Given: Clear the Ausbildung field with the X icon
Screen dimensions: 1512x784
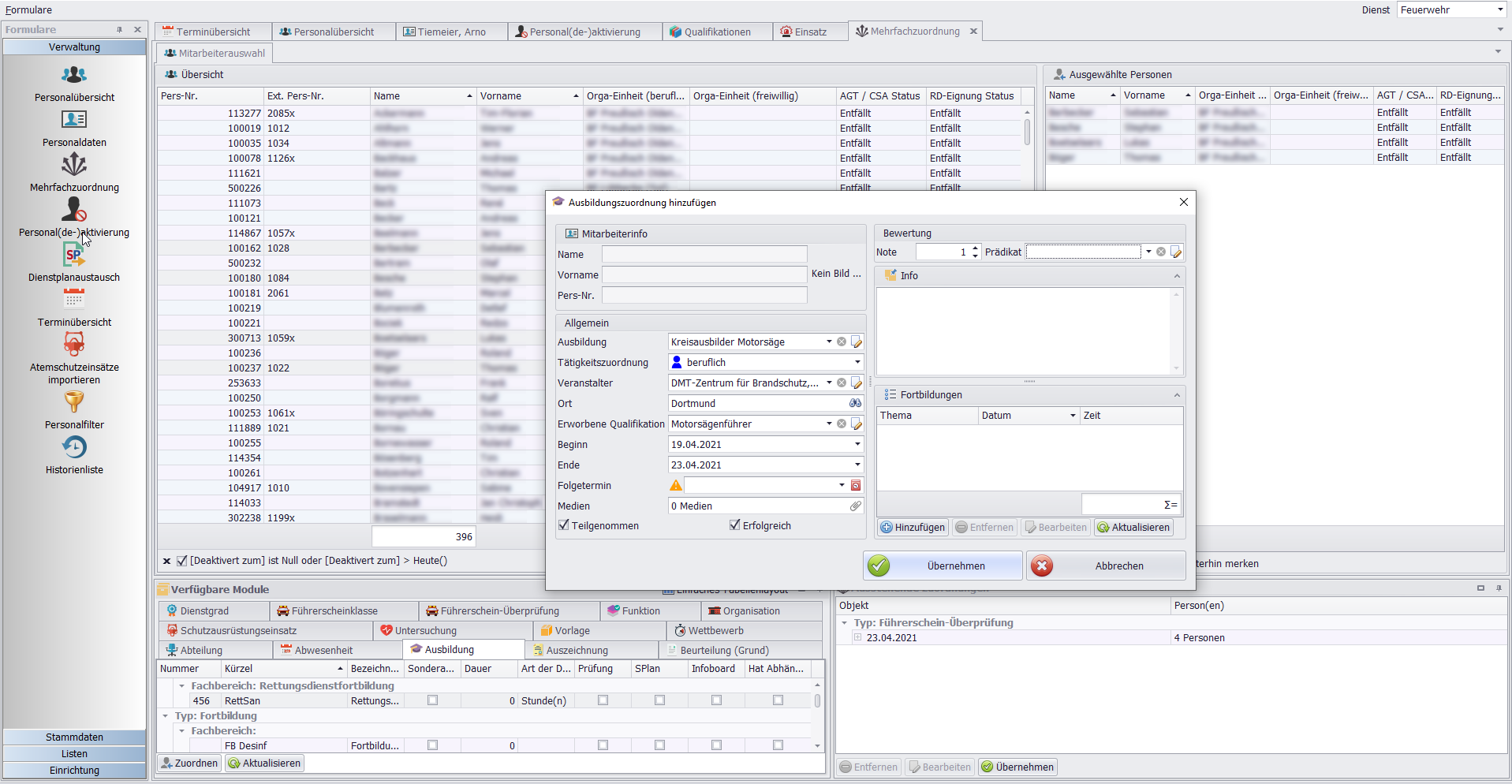Looking at the screenshot, I should [842, 342].
